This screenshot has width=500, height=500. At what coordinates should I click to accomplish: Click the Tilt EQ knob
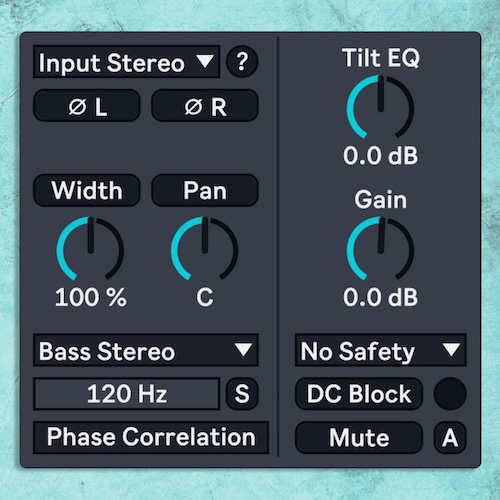pos(380,107)
